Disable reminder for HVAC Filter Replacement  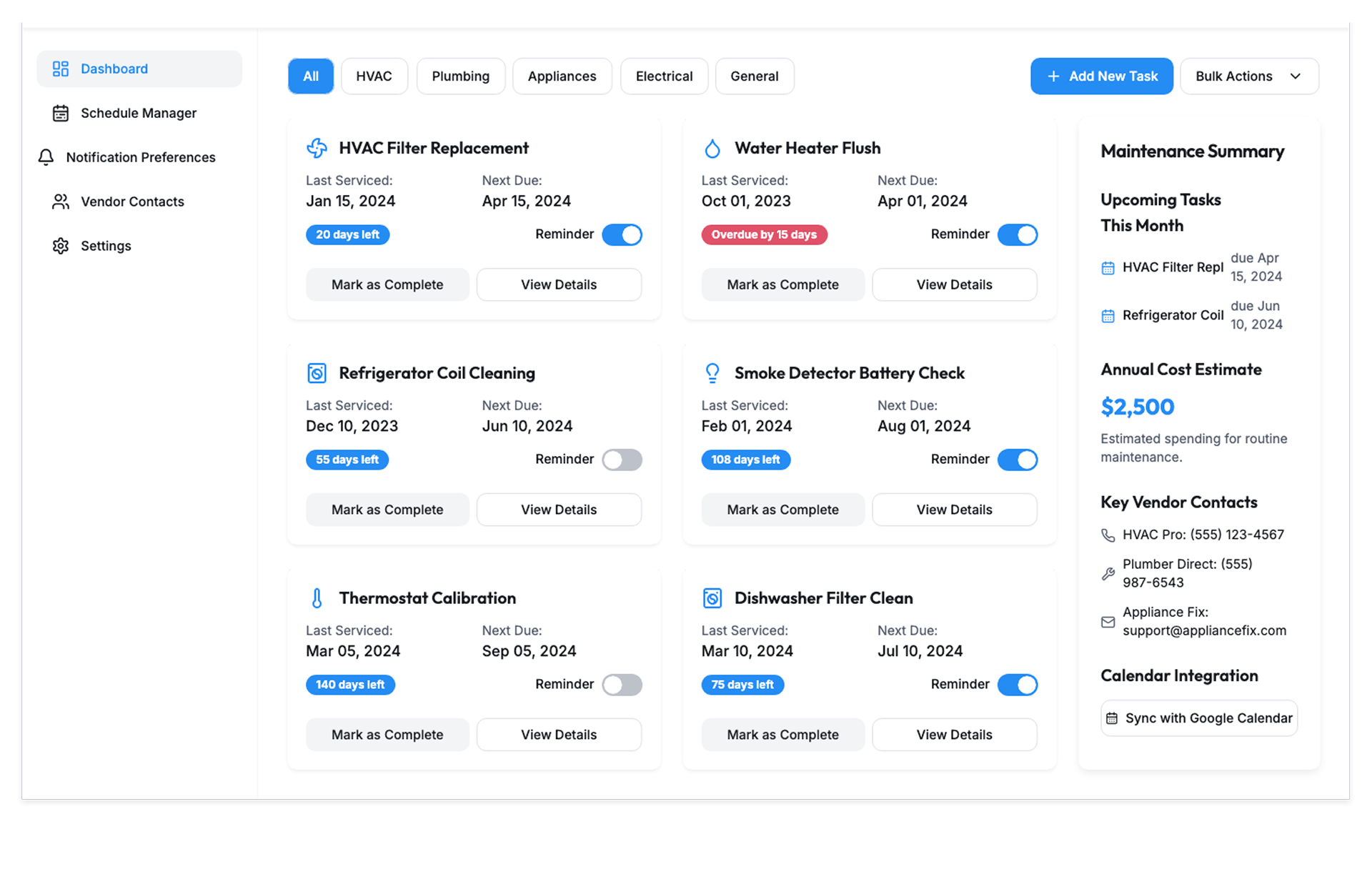tap(622, 234)
